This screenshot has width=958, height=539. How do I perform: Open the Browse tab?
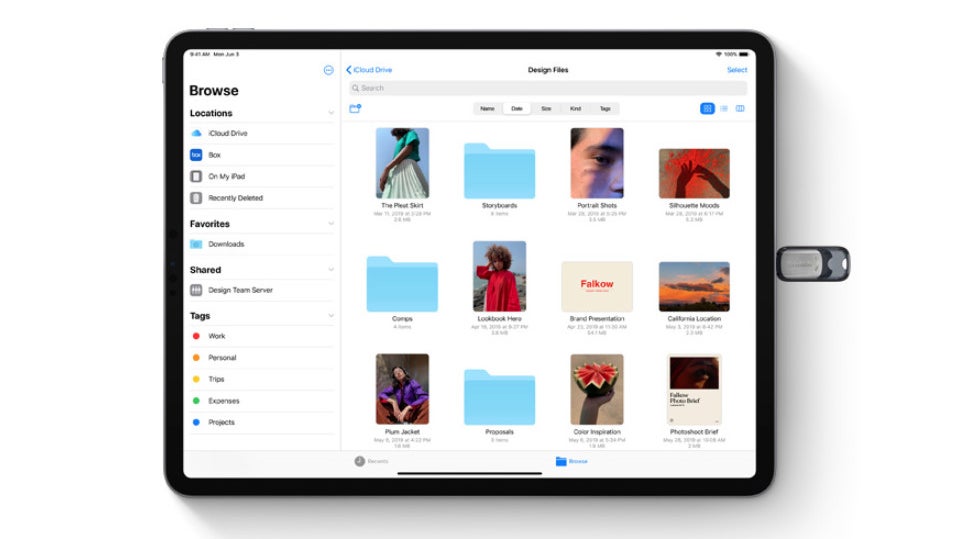572,461
